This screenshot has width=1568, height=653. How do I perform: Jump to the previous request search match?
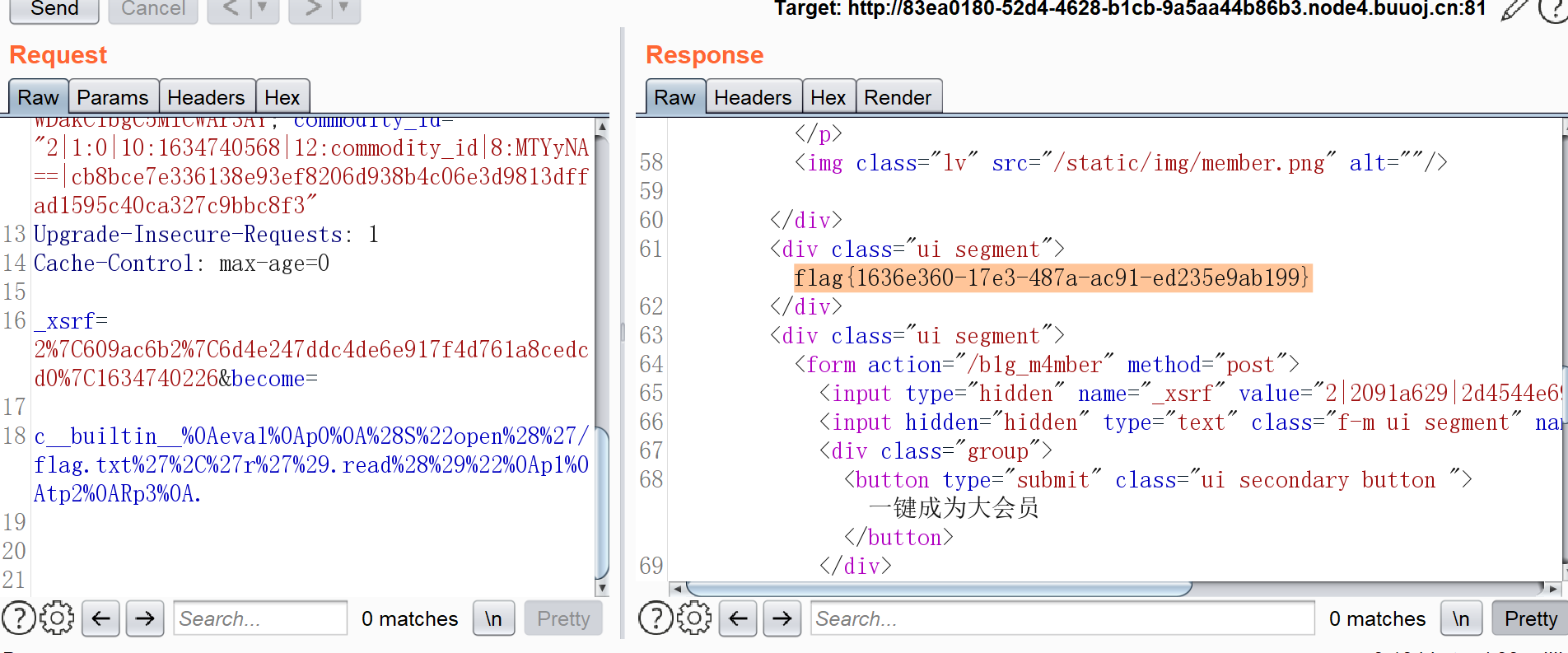100,618
